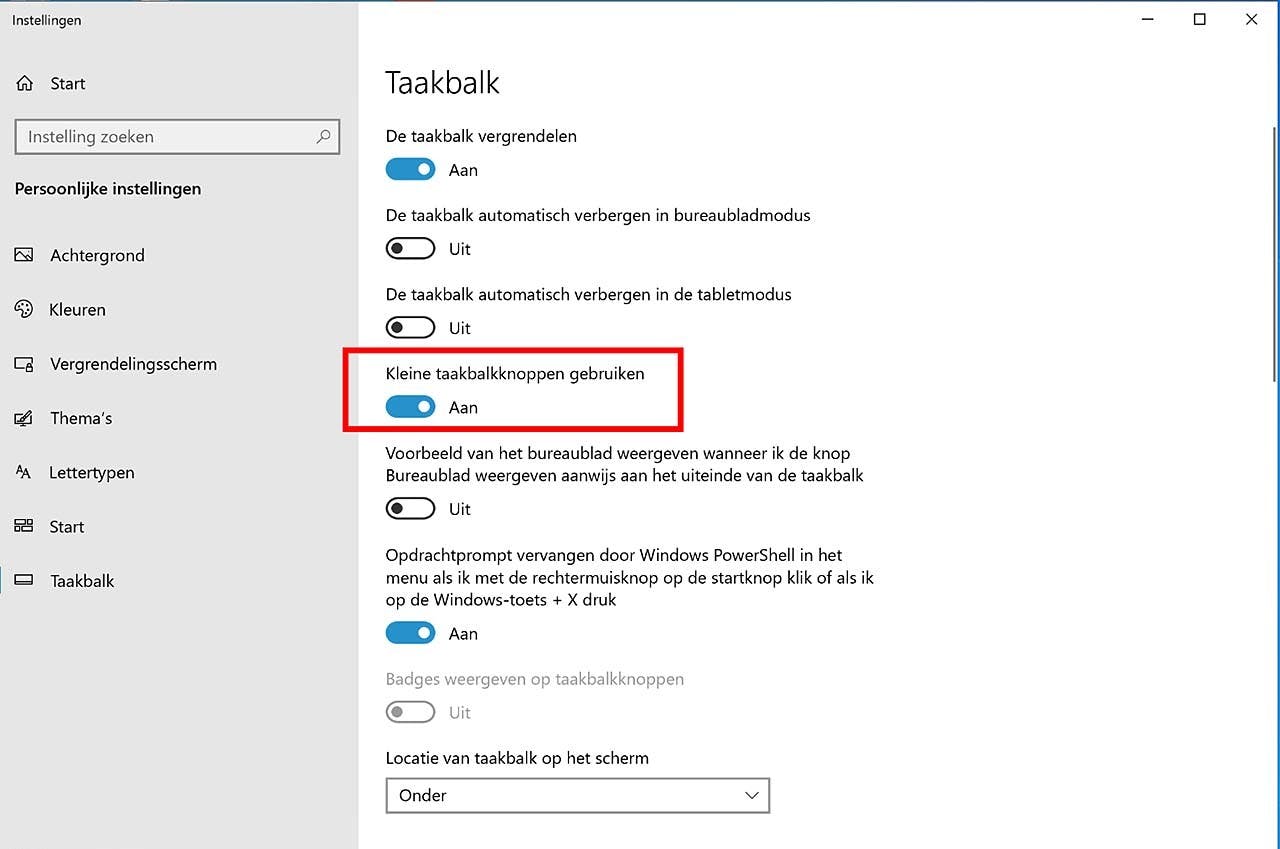The height and width of the screenshot is (849, 1280).
Task: Turn off De taakbalk vergrendelen
Action: 410,169
